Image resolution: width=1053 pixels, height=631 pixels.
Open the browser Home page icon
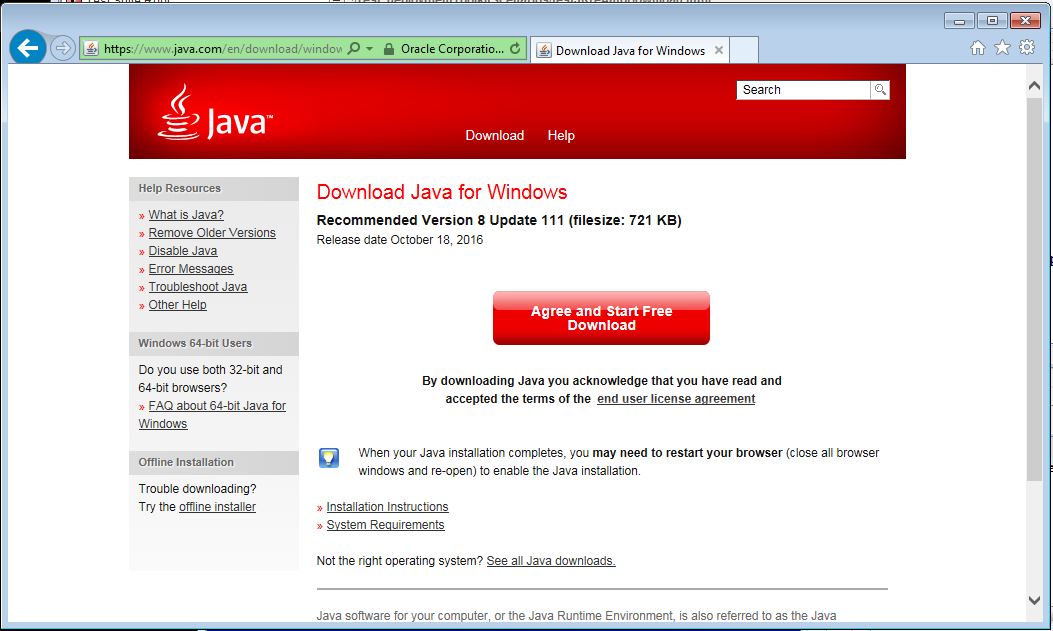click(x=978, y=48)
